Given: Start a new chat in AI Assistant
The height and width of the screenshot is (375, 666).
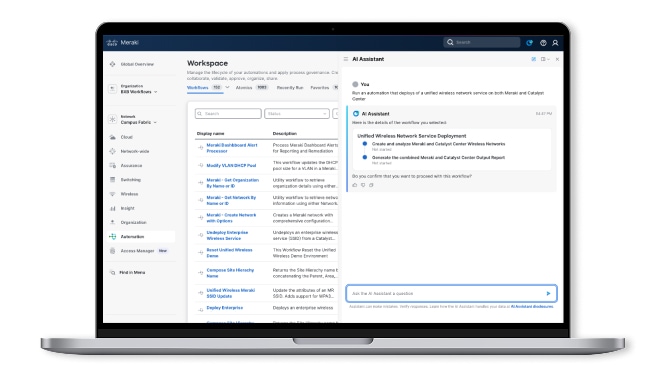Looking at the screenshot, I should pyautogui.click(x=533, y=59).
